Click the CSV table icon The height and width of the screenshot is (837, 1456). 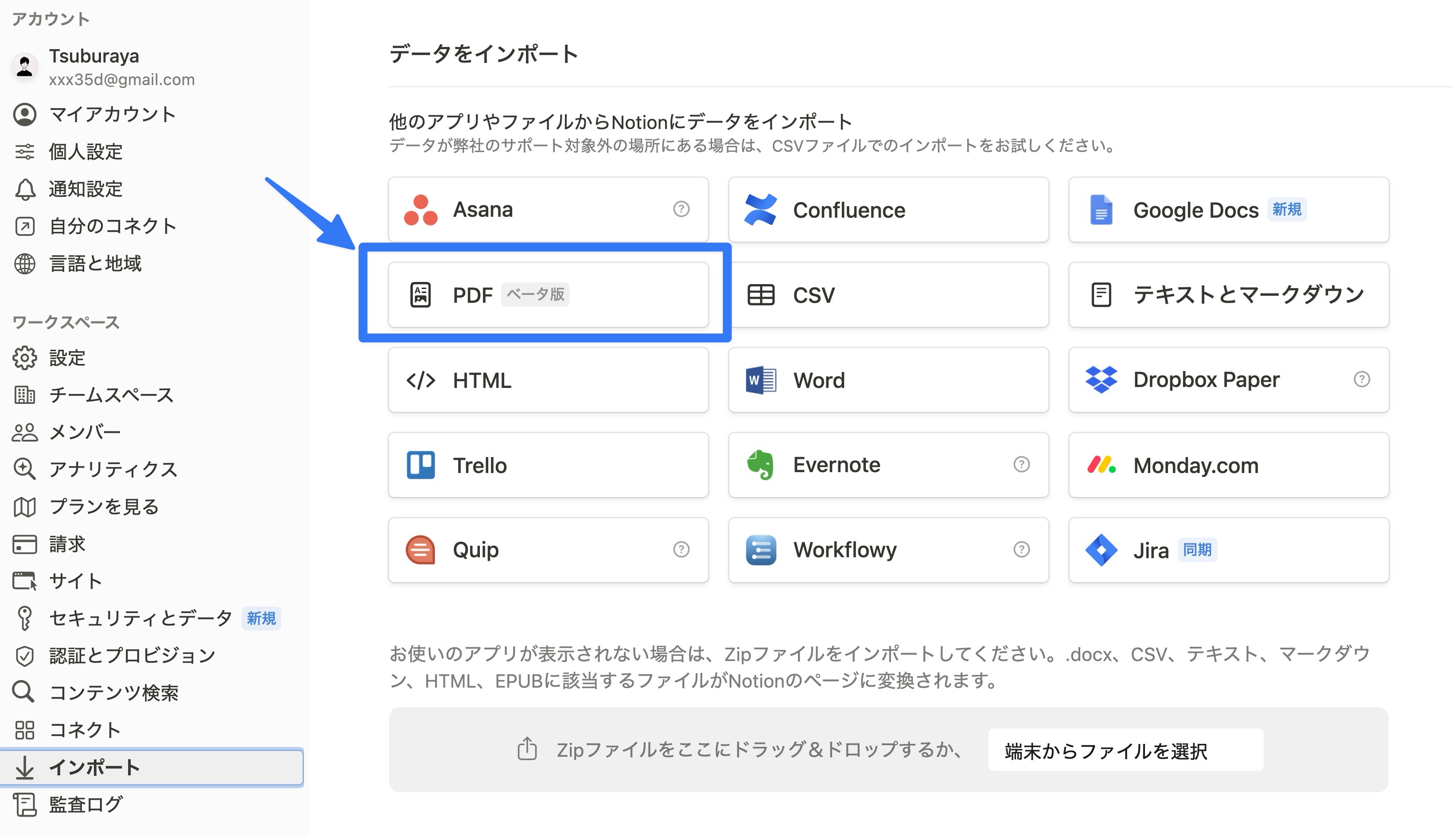pyautogui.click(x=761, y=295)
